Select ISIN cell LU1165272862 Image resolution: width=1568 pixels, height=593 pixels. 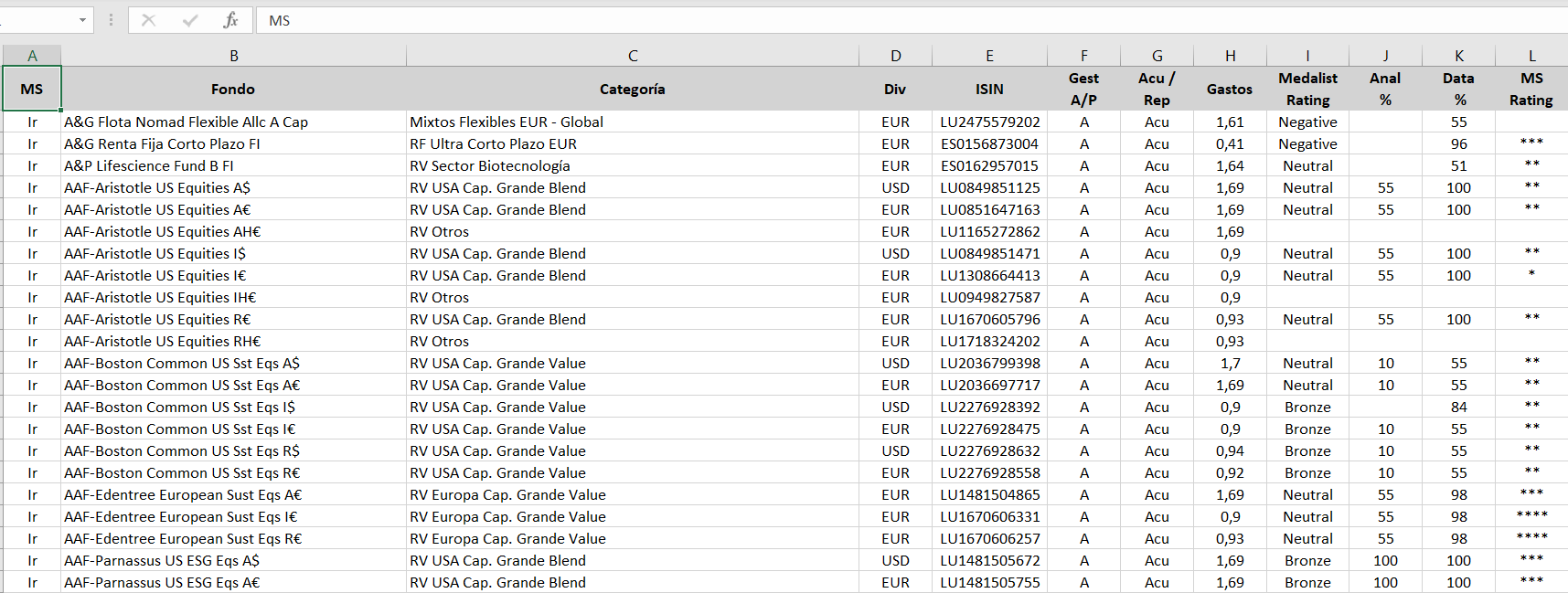989,231
